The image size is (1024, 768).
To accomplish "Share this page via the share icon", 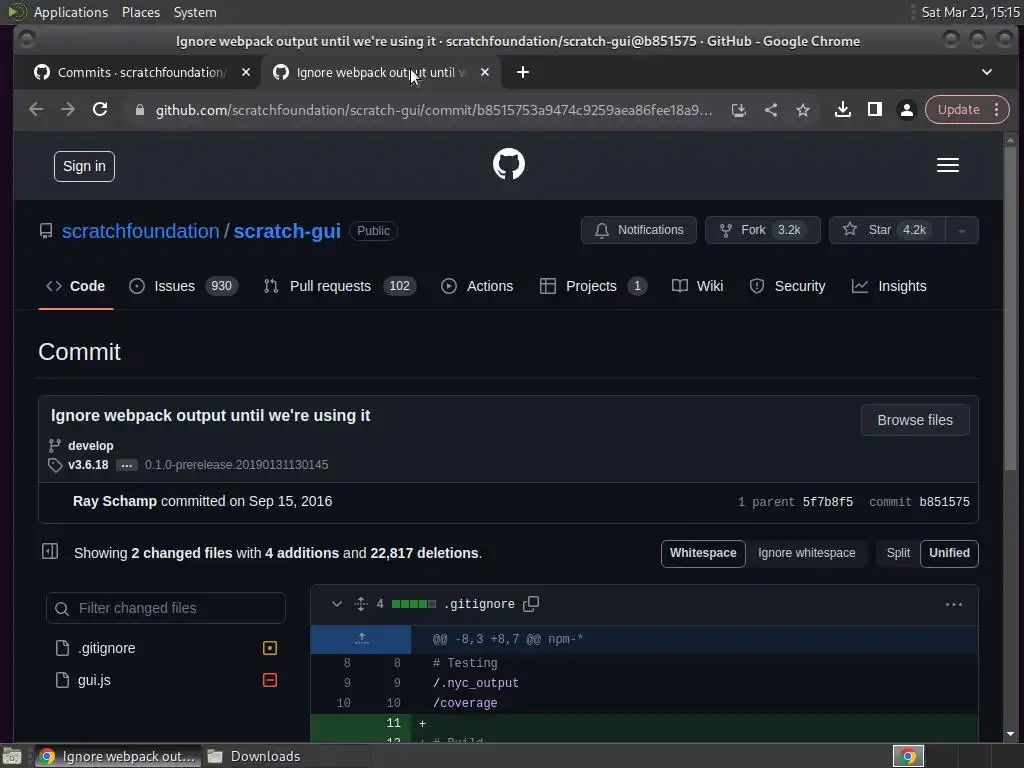I will [771, 110].
